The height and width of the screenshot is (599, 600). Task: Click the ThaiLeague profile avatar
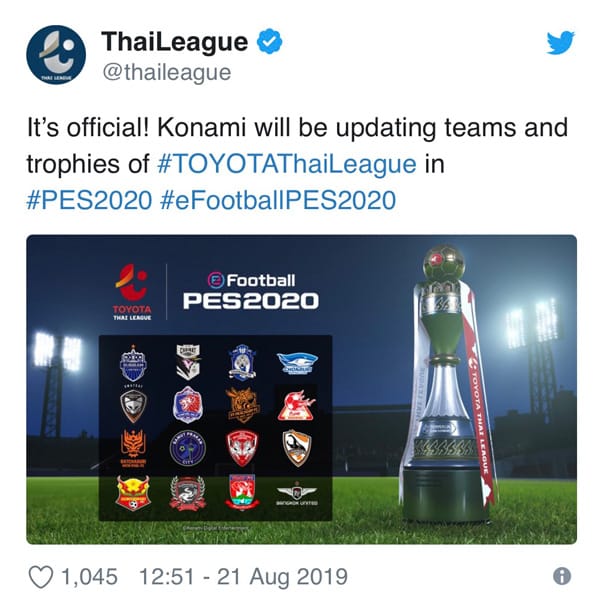point(56,55)
